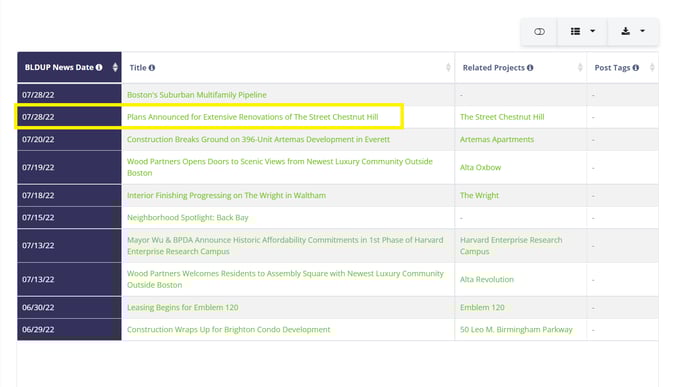This screenshot has width=688, height=387.
Task: Click the Related Projects header label
Action: pyautogui.click(x=494, y=68)
